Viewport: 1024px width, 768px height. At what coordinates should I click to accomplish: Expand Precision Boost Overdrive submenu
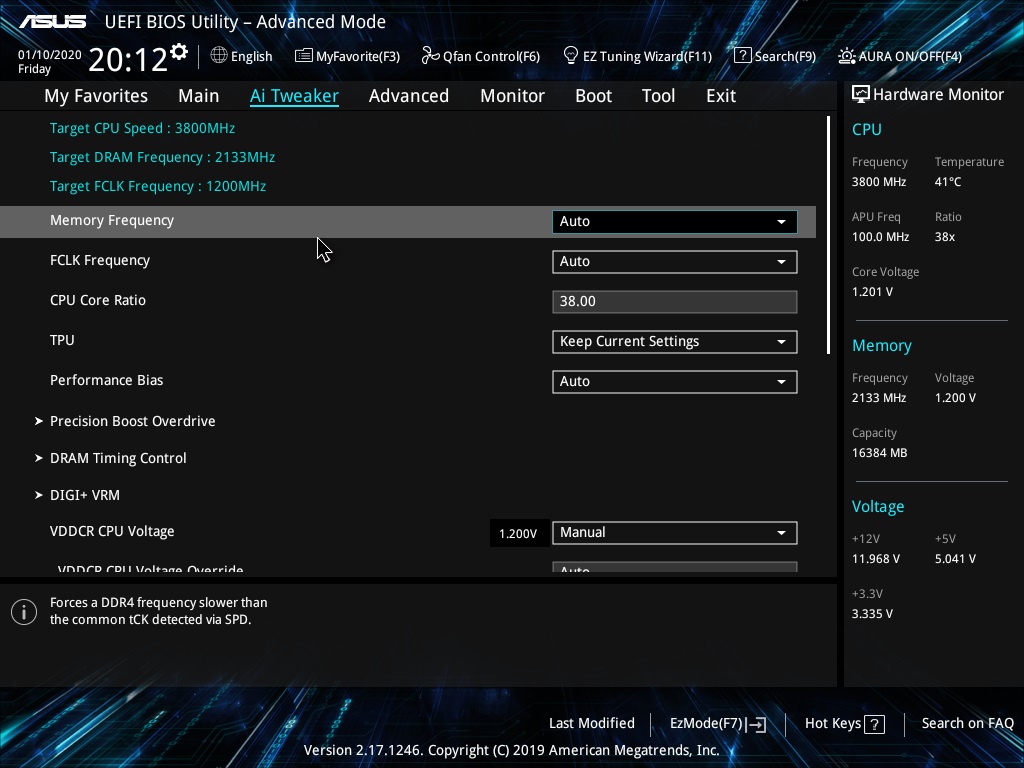[132, 421]
